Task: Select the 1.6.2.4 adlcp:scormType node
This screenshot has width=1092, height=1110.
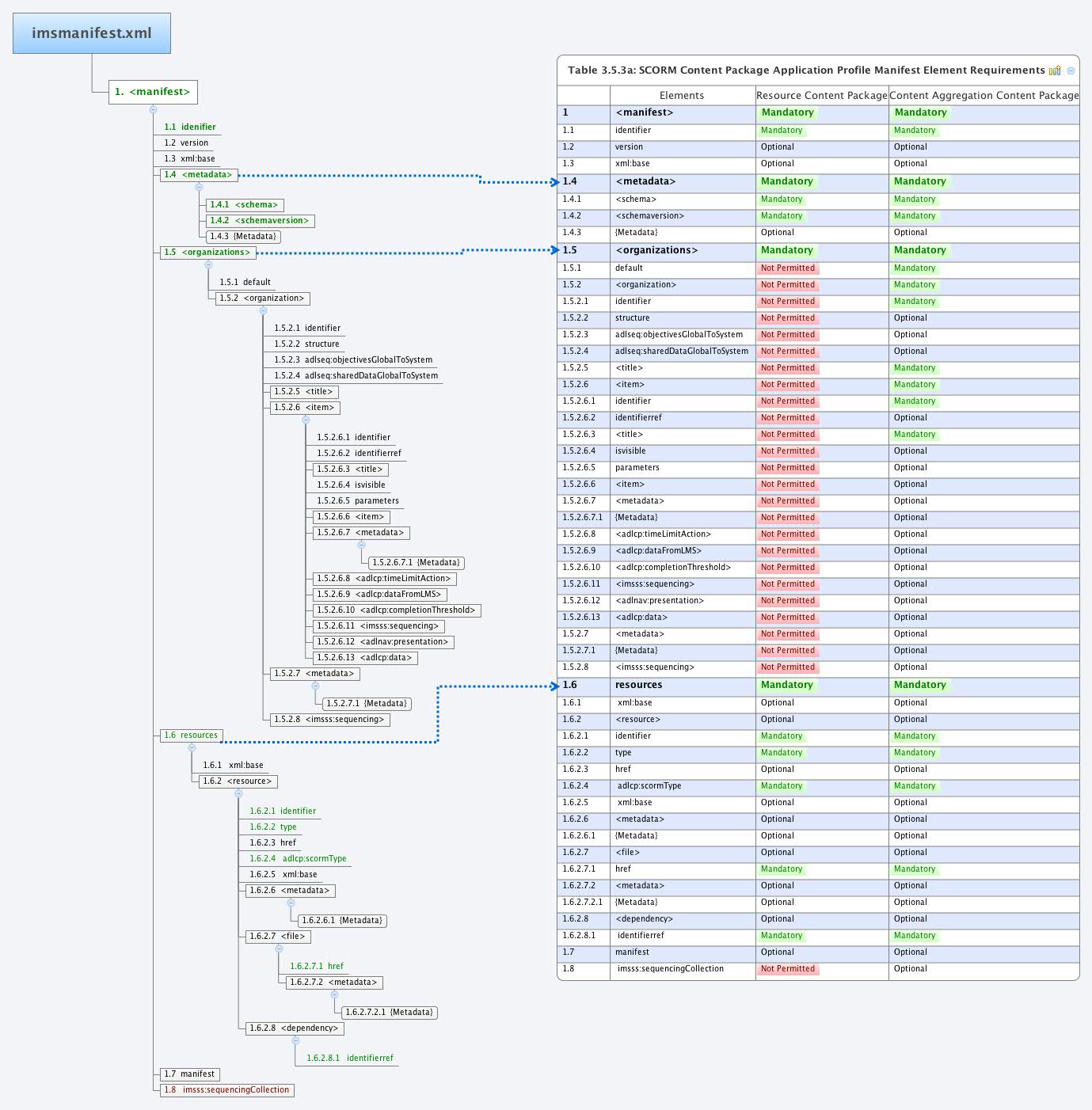Action: (298, 858)
